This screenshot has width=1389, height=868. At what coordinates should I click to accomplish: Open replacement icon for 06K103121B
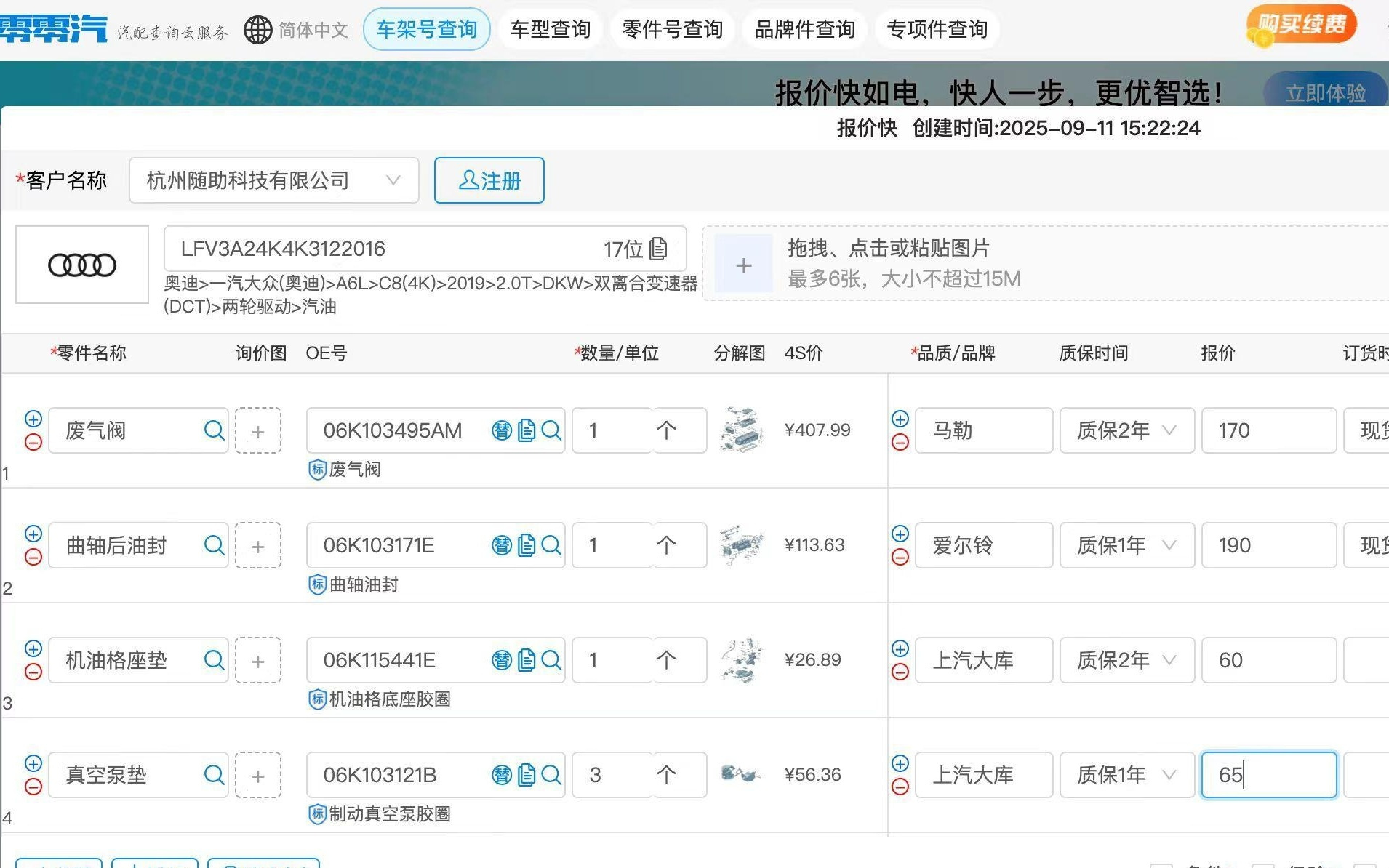pyautogui.click(x=502, y=775)
